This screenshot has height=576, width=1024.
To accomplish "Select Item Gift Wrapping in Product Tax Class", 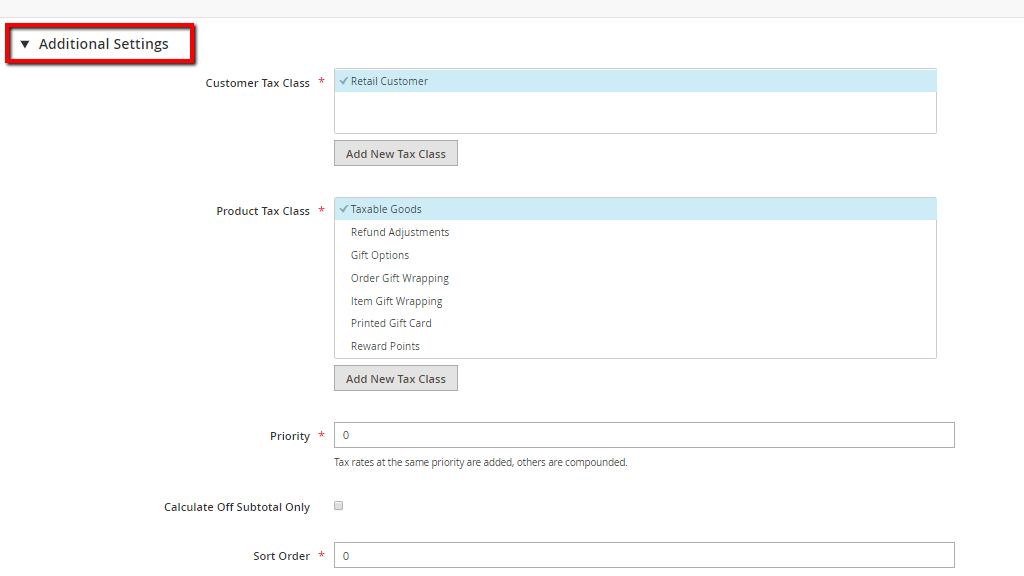I will tap(396, 300).
